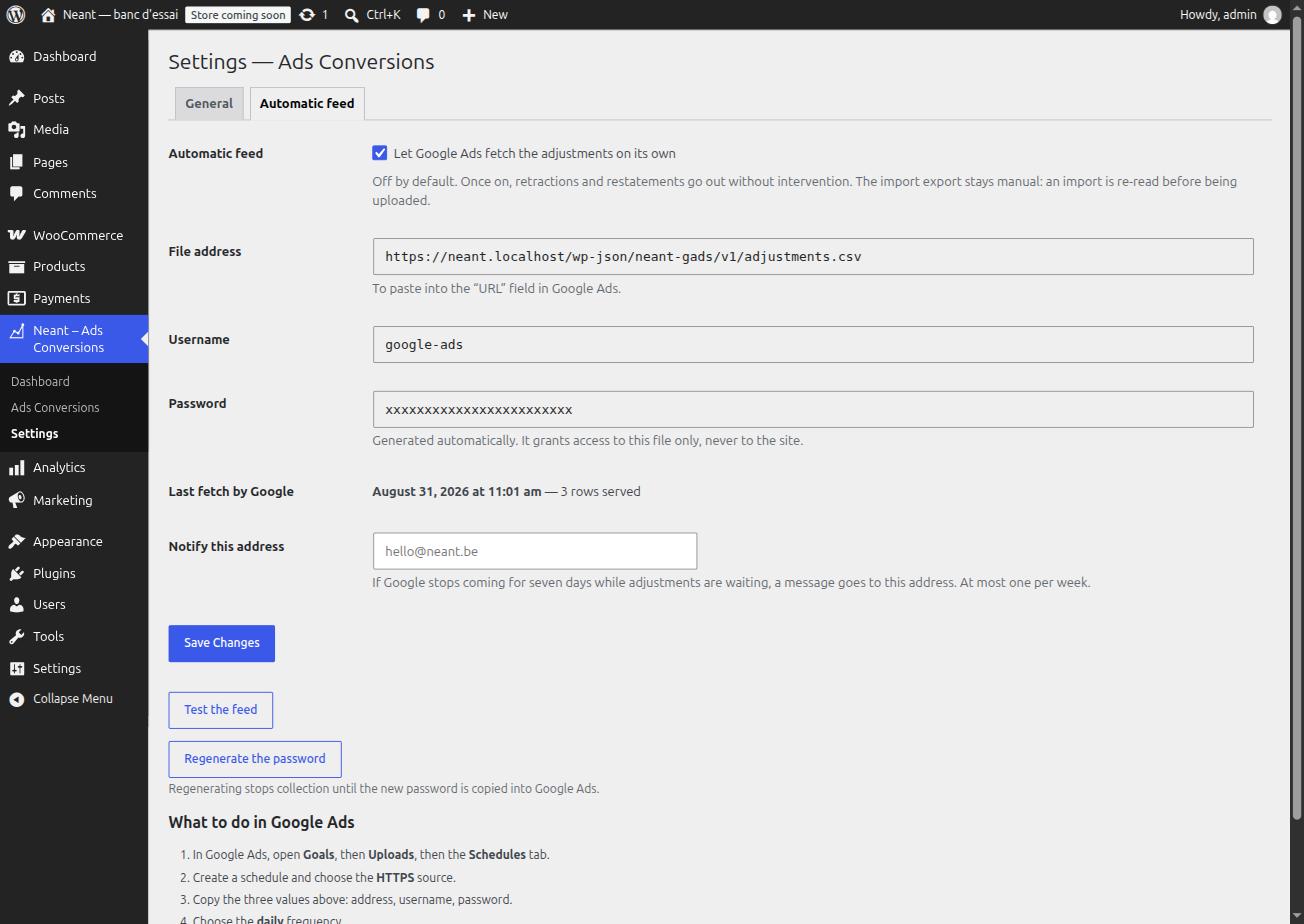The image size is (1304, 924).
Task: Click the Neant Ads Conversions chart icon
Action: point(17,330)
